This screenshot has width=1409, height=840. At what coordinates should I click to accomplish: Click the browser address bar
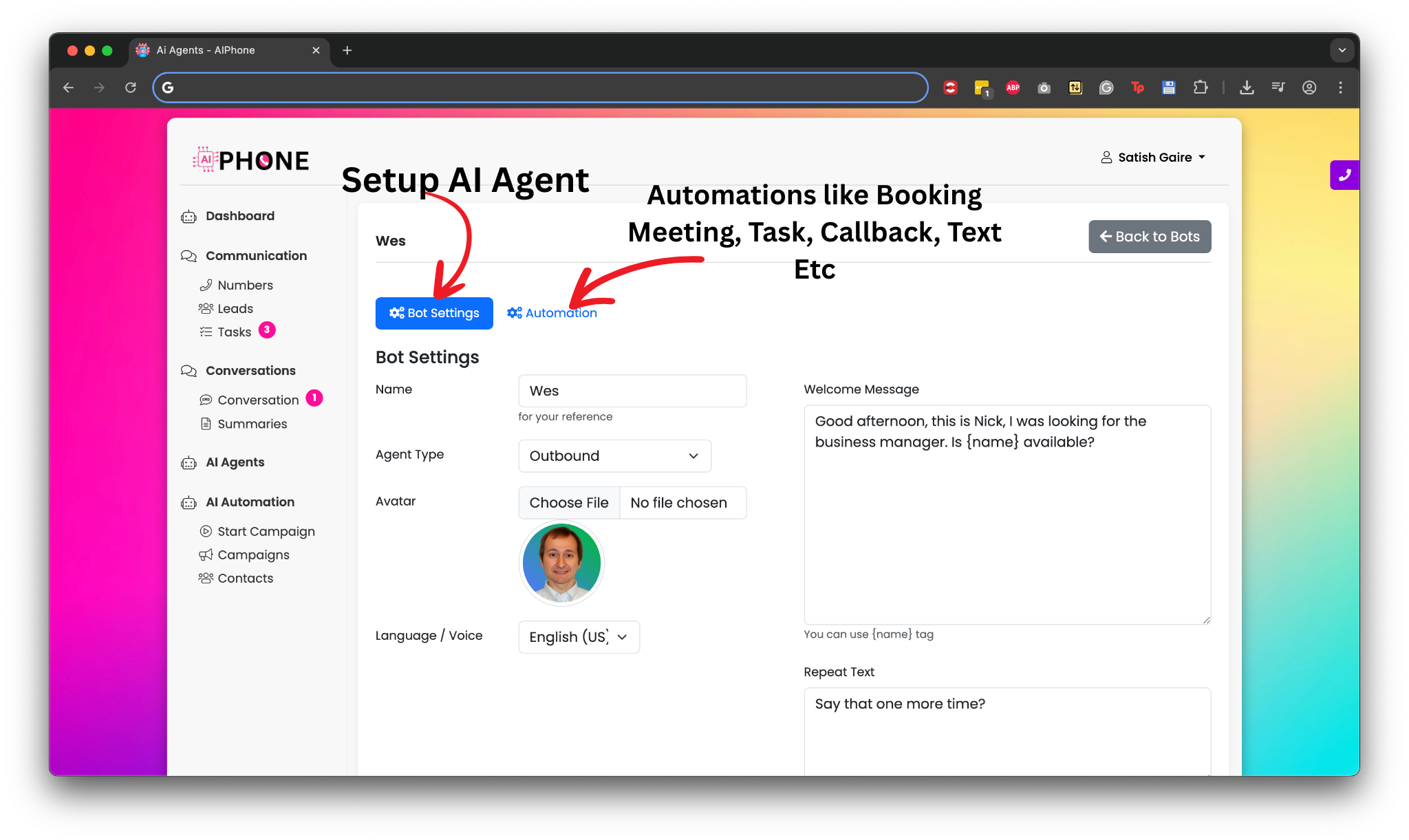point(540,87)
